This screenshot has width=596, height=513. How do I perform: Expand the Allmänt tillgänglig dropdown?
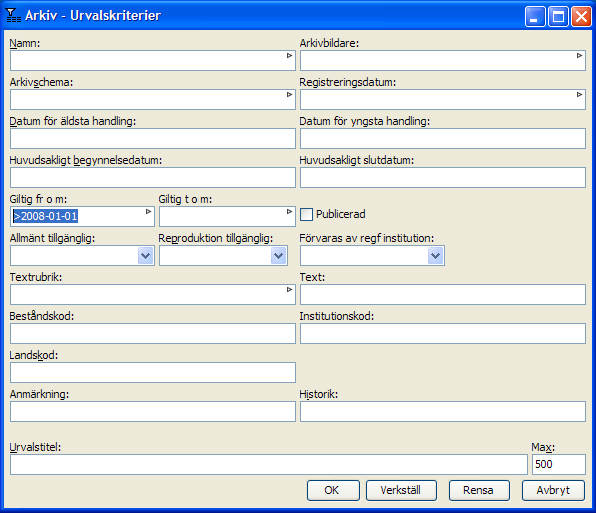[x=146, y=256]
